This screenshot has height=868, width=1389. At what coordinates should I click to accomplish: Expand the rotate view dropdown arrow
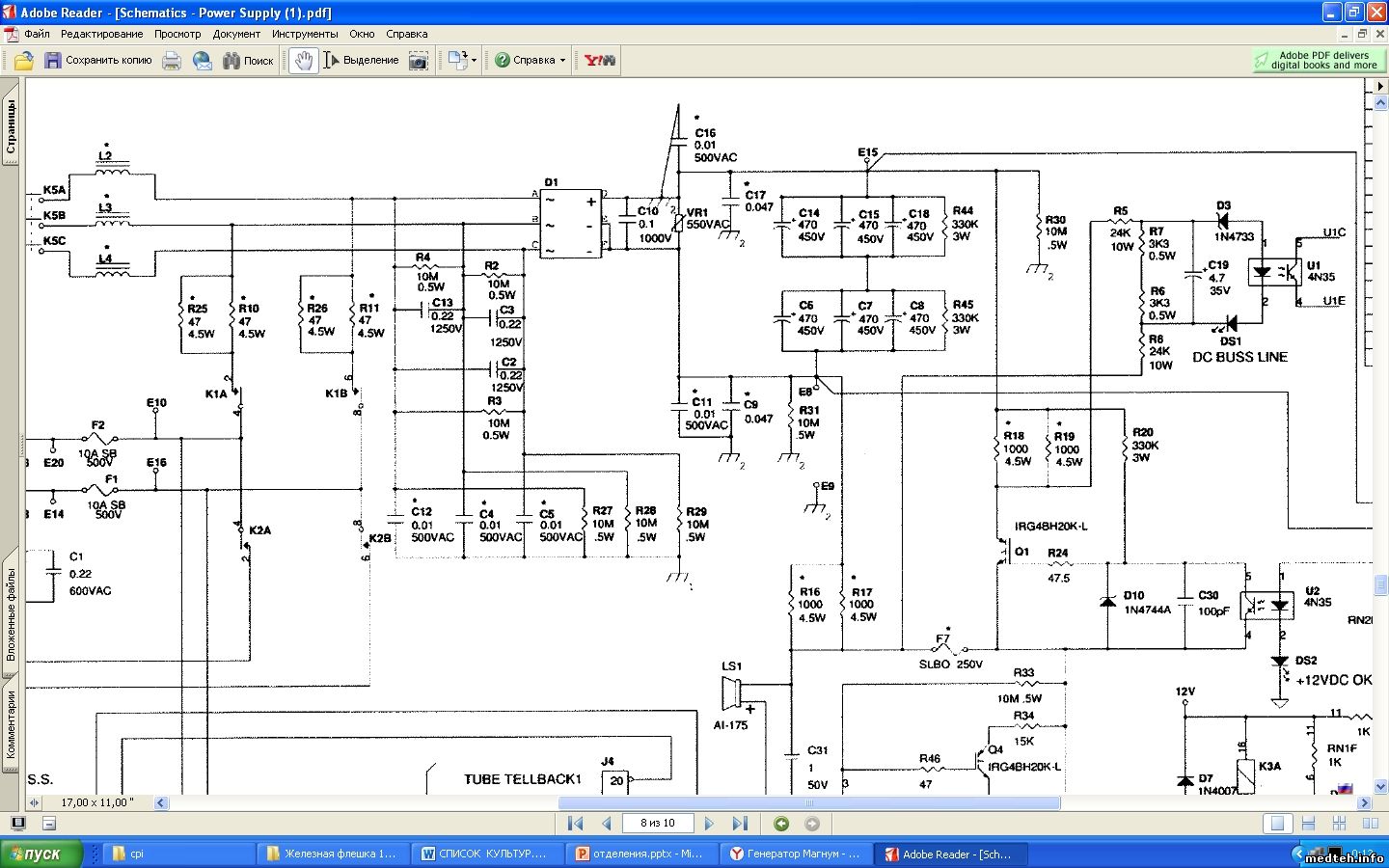(x=474, y=61)
